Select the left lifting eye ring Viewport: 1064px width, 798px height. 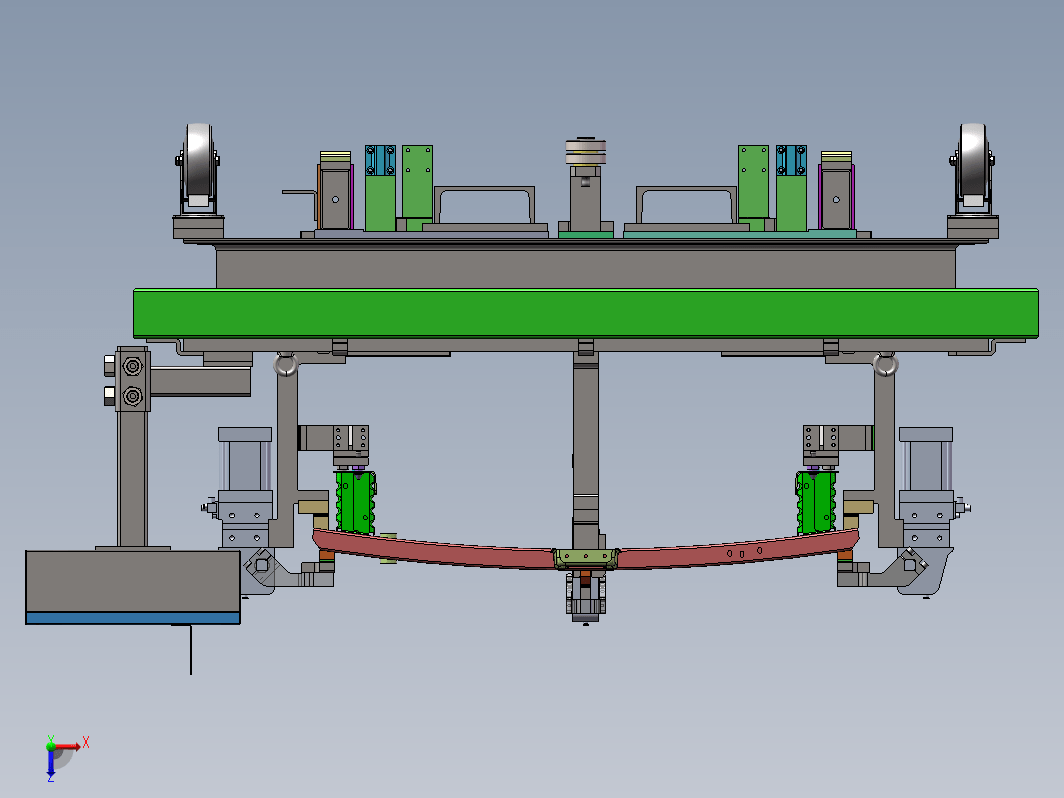click(286, 364)
